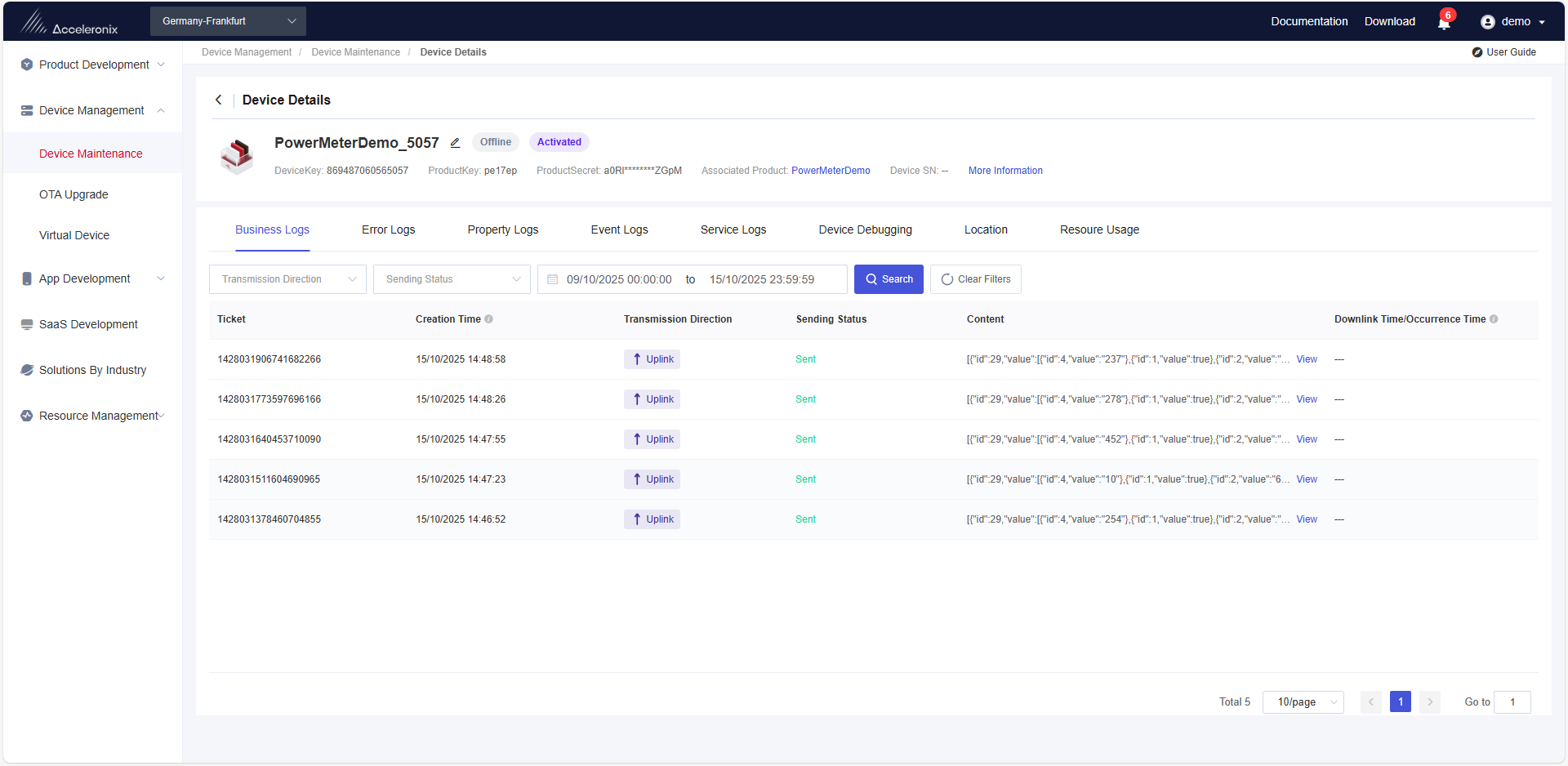Click the back arrow beside Device Details
The width and height of the screenshot is (1568, 766).
(218, 100)
